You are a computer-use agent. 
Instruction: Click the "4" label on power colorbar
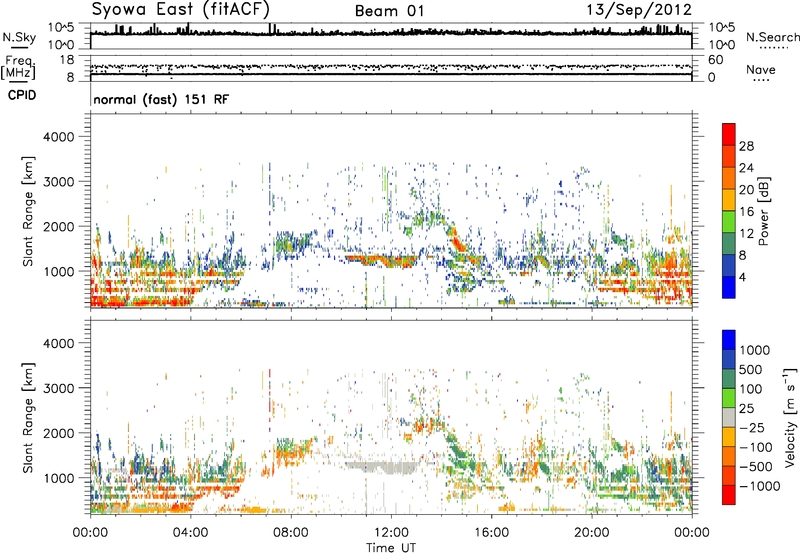(742, 278)
